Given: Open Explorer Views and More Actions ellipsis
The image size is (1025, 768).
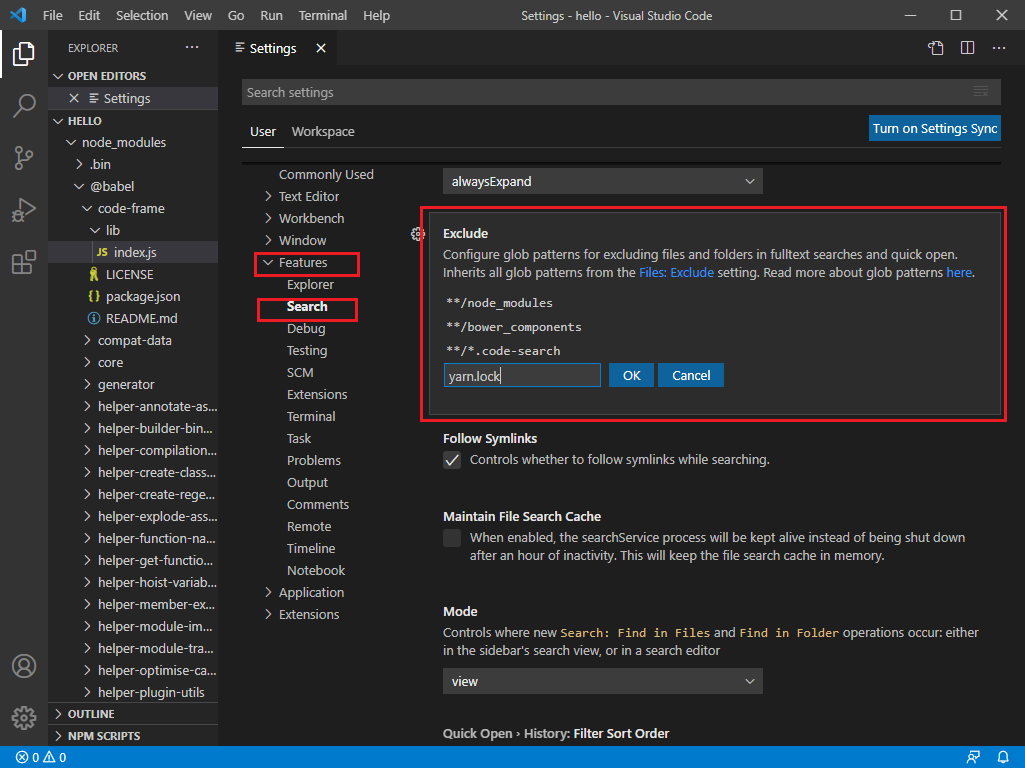Looking at the screenshot, I should tap(192, 47).
